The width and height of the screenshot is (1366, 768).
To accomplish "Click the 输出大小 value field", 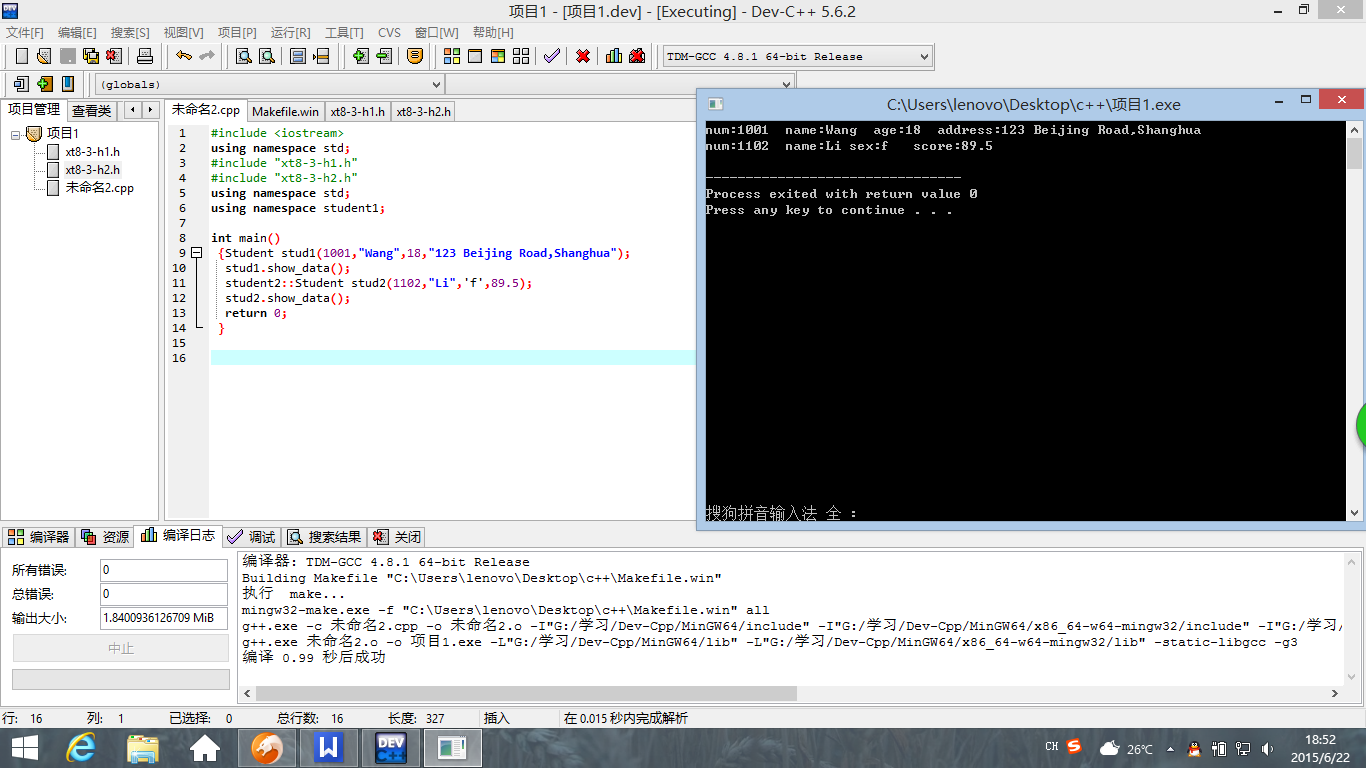I will click(x=164, y=618).
